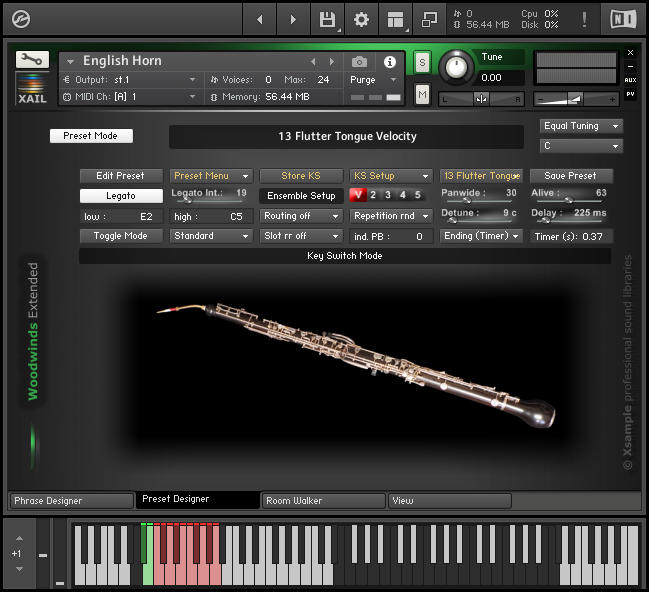Switch to View tab
Viewport: 649px width, 592px height.
450,501
